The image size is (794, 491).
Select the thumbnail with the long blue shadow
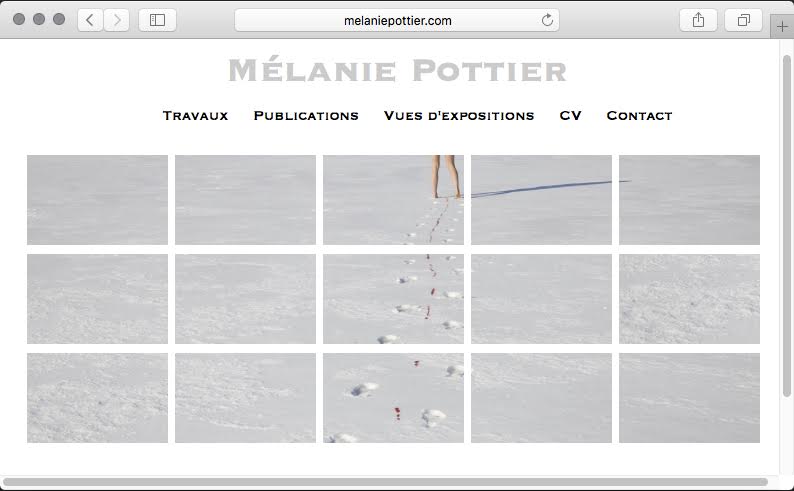coord(541,200)
